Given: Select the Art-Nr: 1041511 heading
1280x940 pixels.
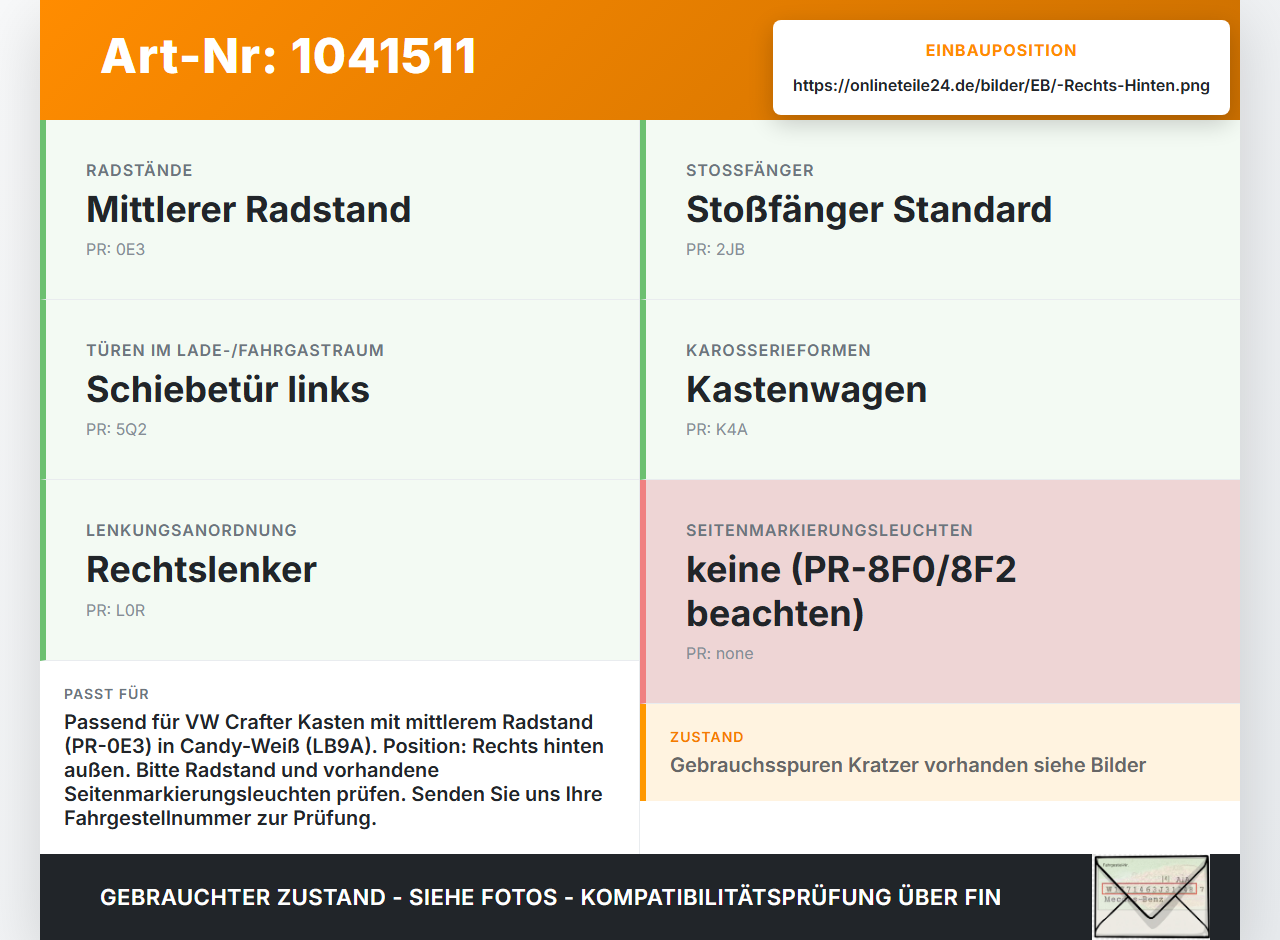Looking at the screenshot, I should tap(288, 56).
